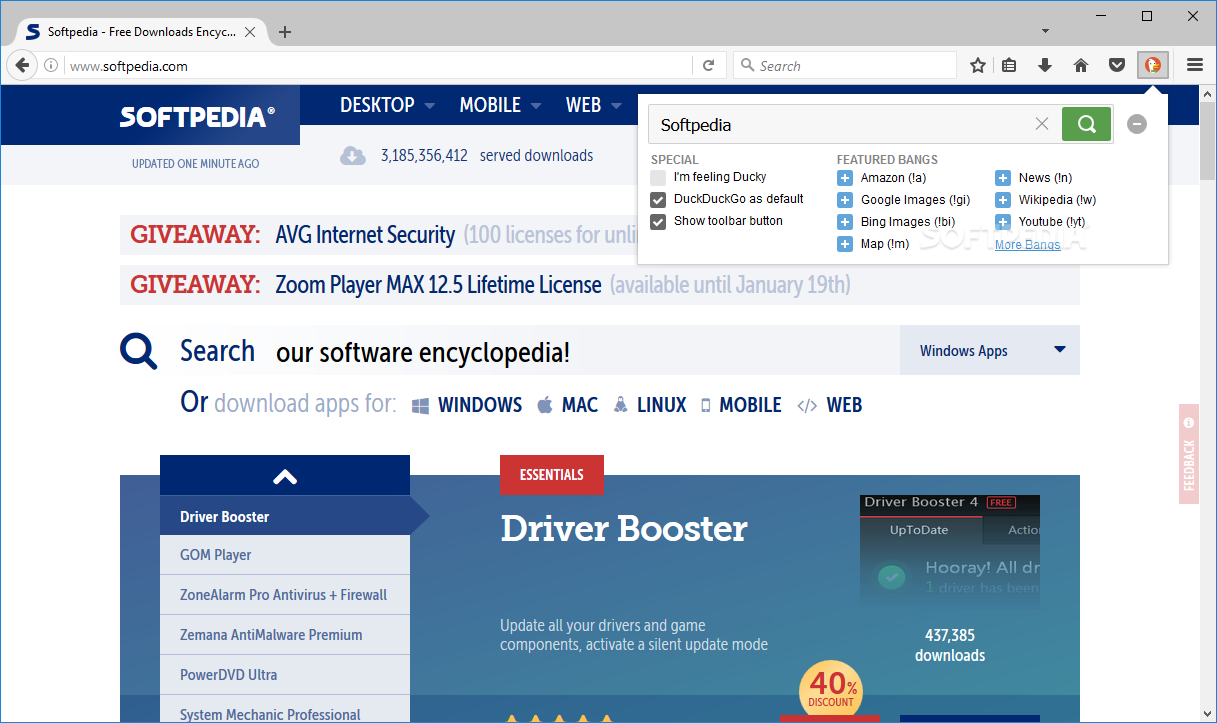Open the Firefox hamburger menu
This screenshot has width=1217, height=723.
pyautogui.click(x=1195, y=65)
